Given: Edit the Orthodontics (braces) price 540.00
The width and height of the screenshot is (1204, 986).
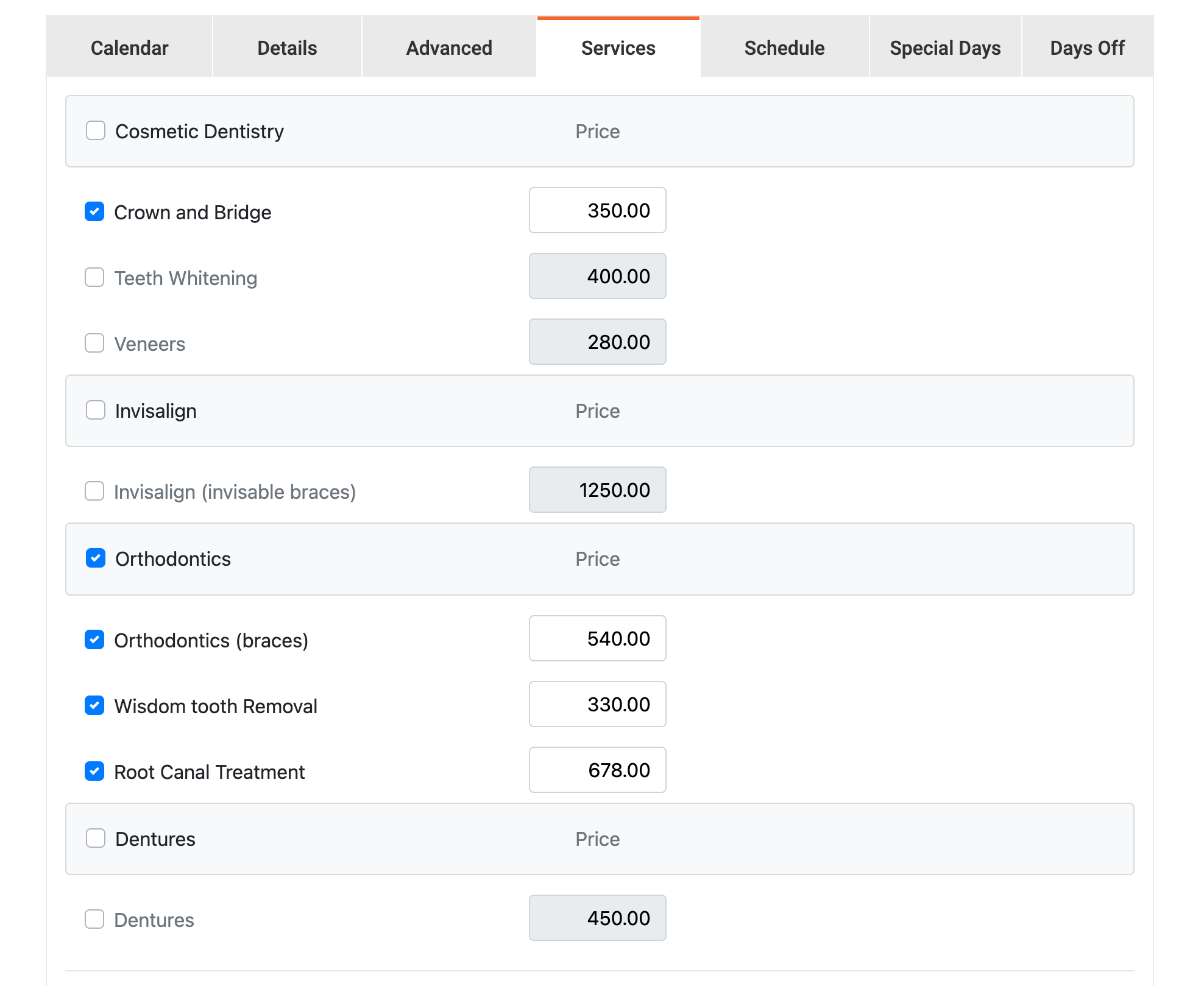Looking at the screenshot, I should 598,638.
